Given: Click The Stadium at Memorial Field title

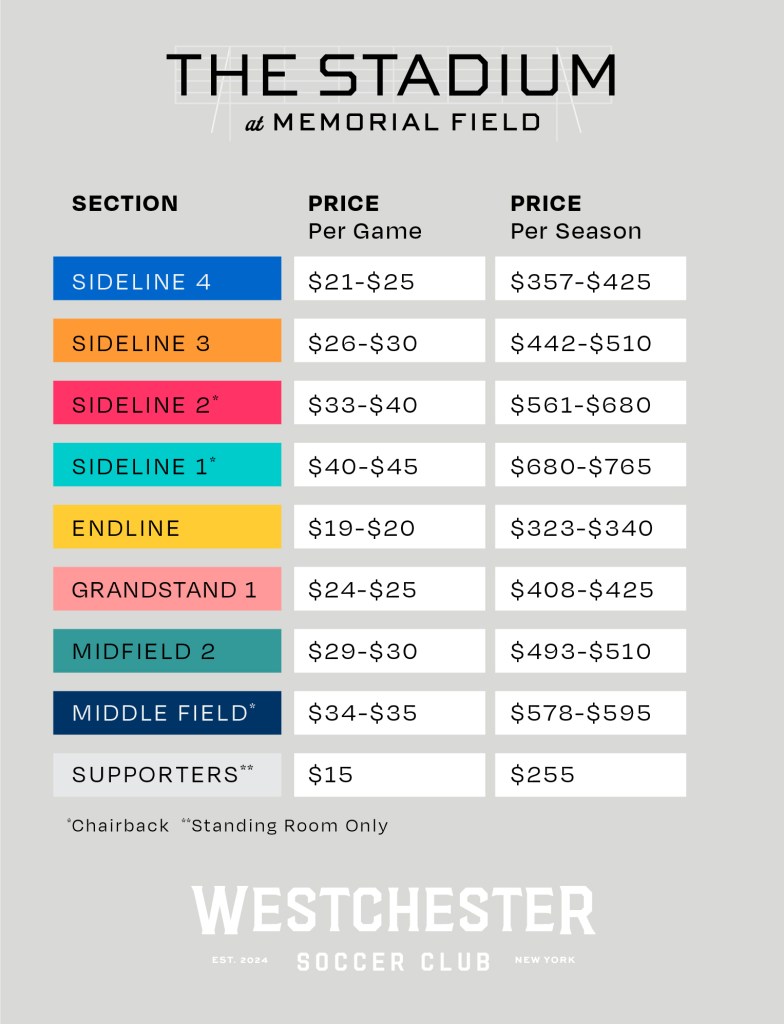Looking at the screenshot, I should tap(392, 92).
